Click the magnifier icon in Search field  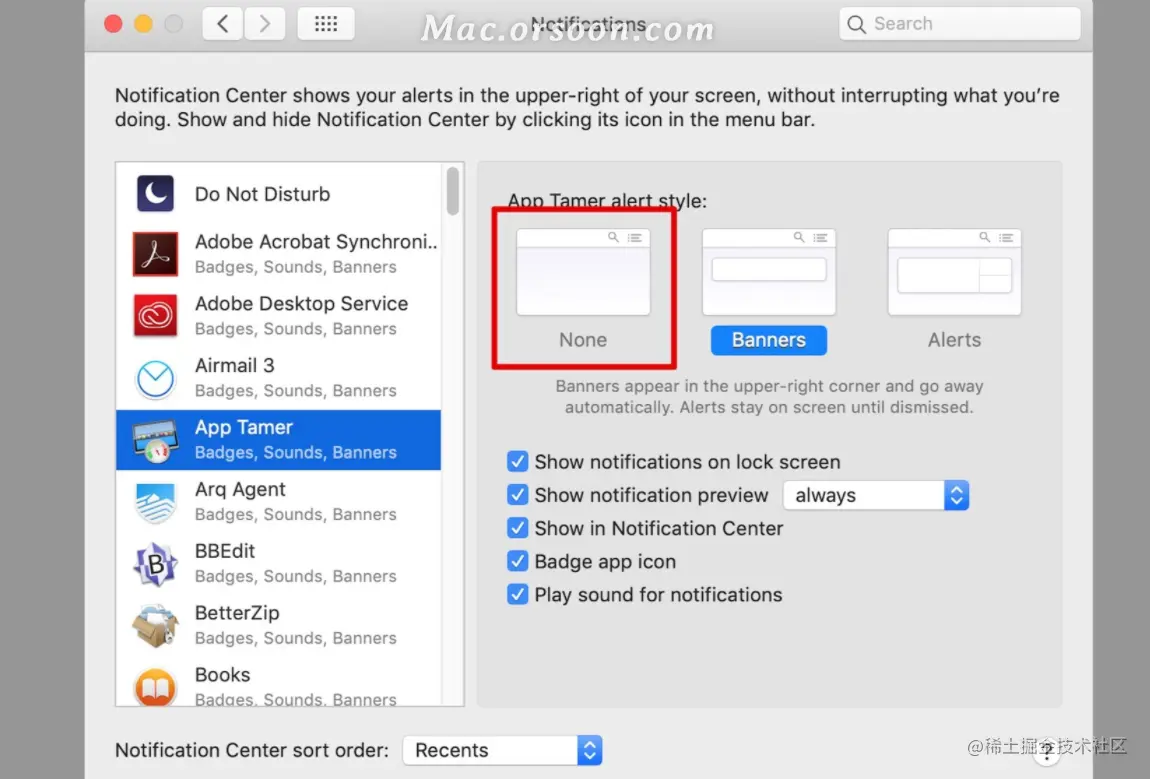coord(856,24)
